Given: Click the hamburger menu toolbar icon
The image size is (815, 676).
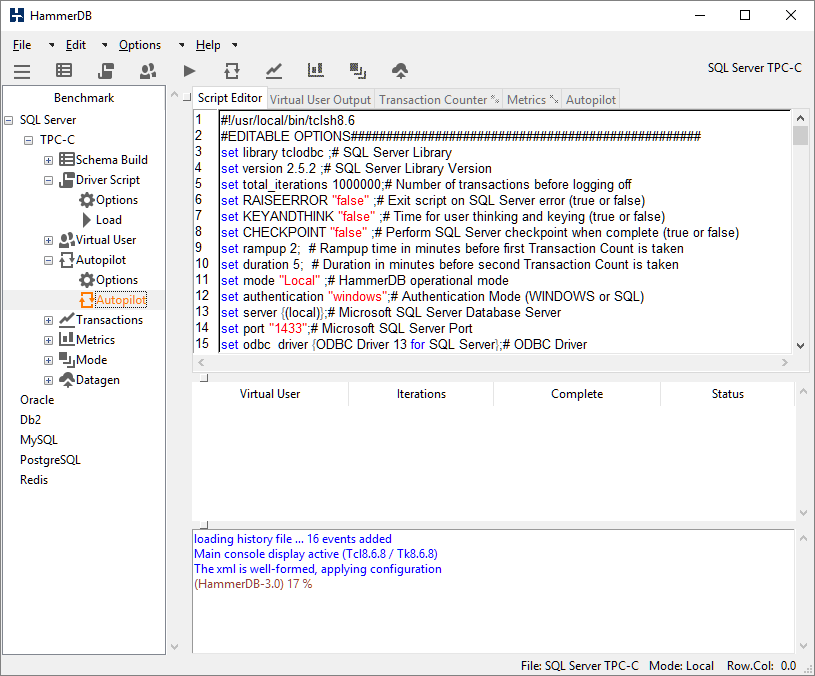Looking at the screenshot, I should click(x=22, y=71).
